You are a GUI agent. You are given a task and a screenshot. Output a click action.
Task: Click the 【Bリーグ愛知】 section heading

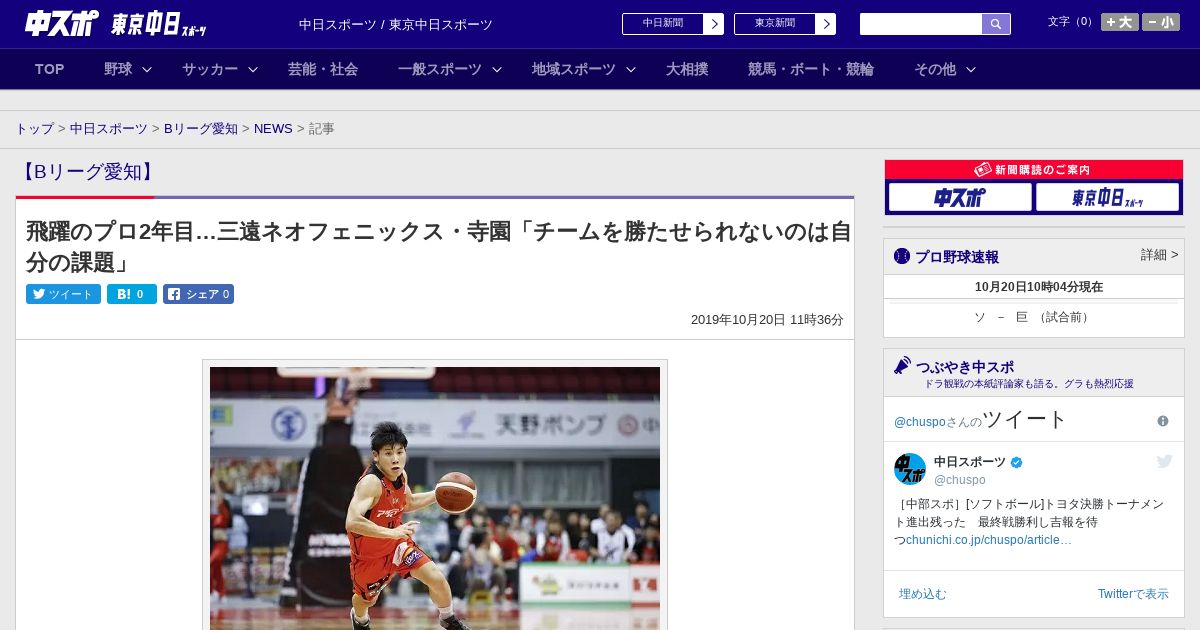click(x=87, y=172)
